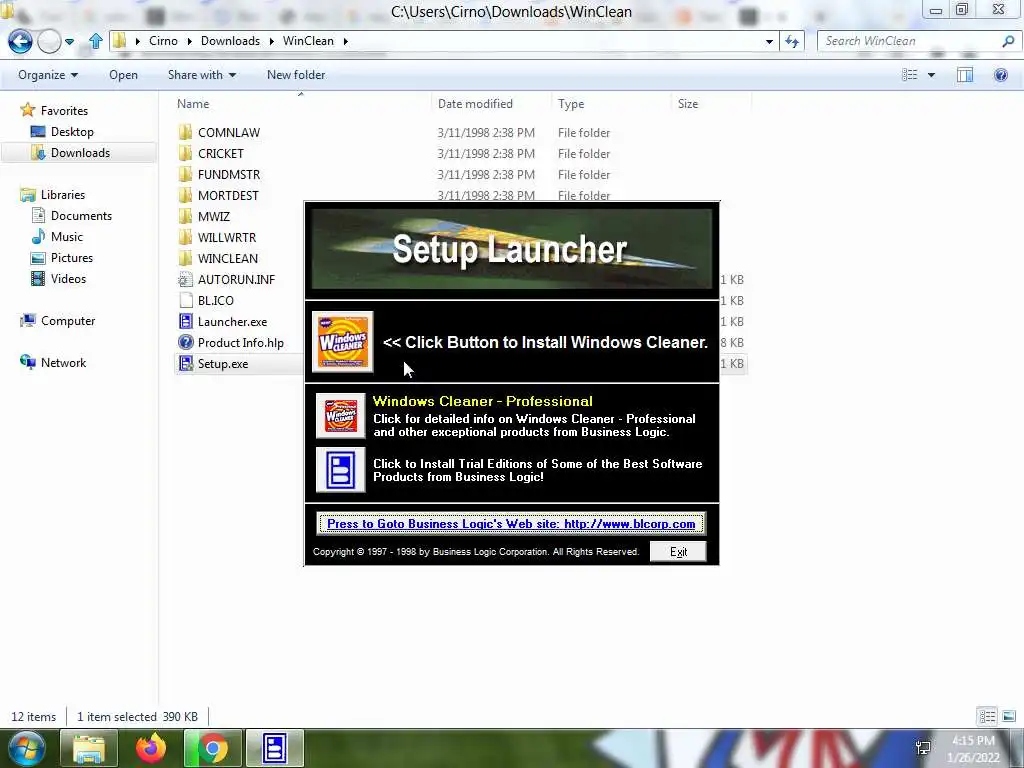Viewport: 1024px width, 768px height.
Task: Select the MWIZ folder
Action: [x=214, y=216]
